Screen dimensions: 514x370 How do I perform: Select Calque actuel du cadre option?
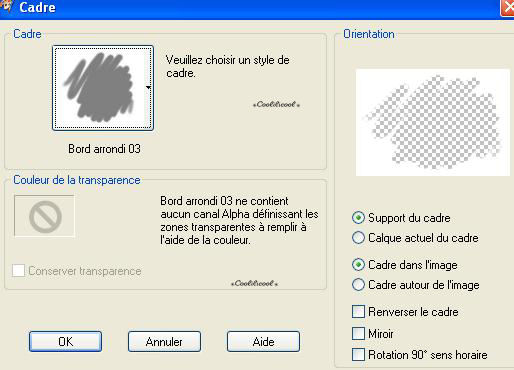coord(358,238)
